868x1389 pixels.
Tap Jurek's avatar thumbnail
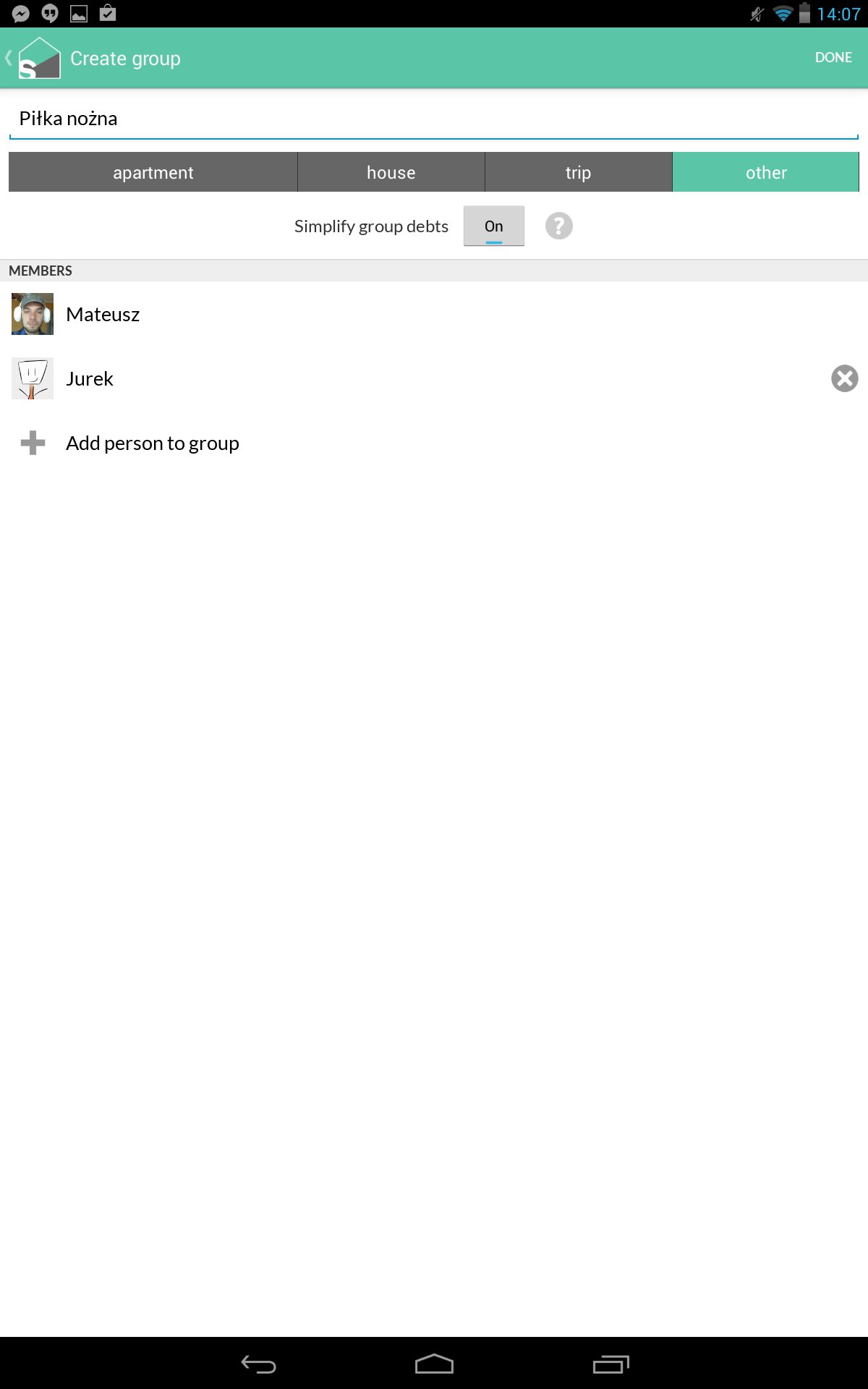33,378
